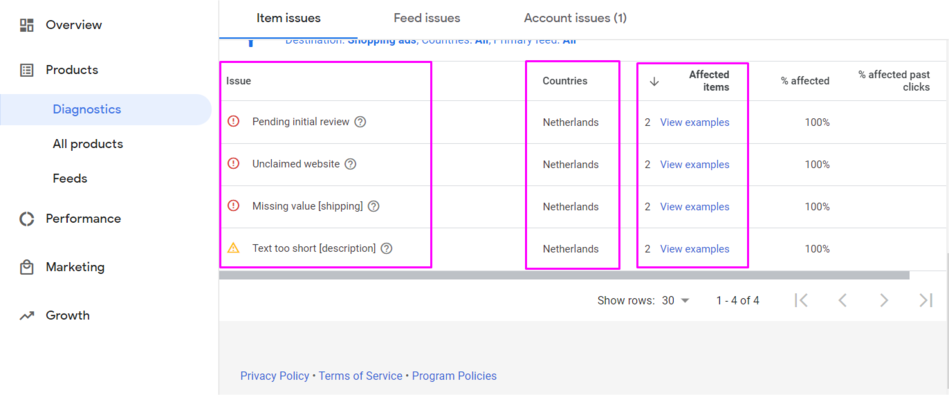Click the red error icon for Missing value [shipping]

pyautogui.click(x=233, y=206)
